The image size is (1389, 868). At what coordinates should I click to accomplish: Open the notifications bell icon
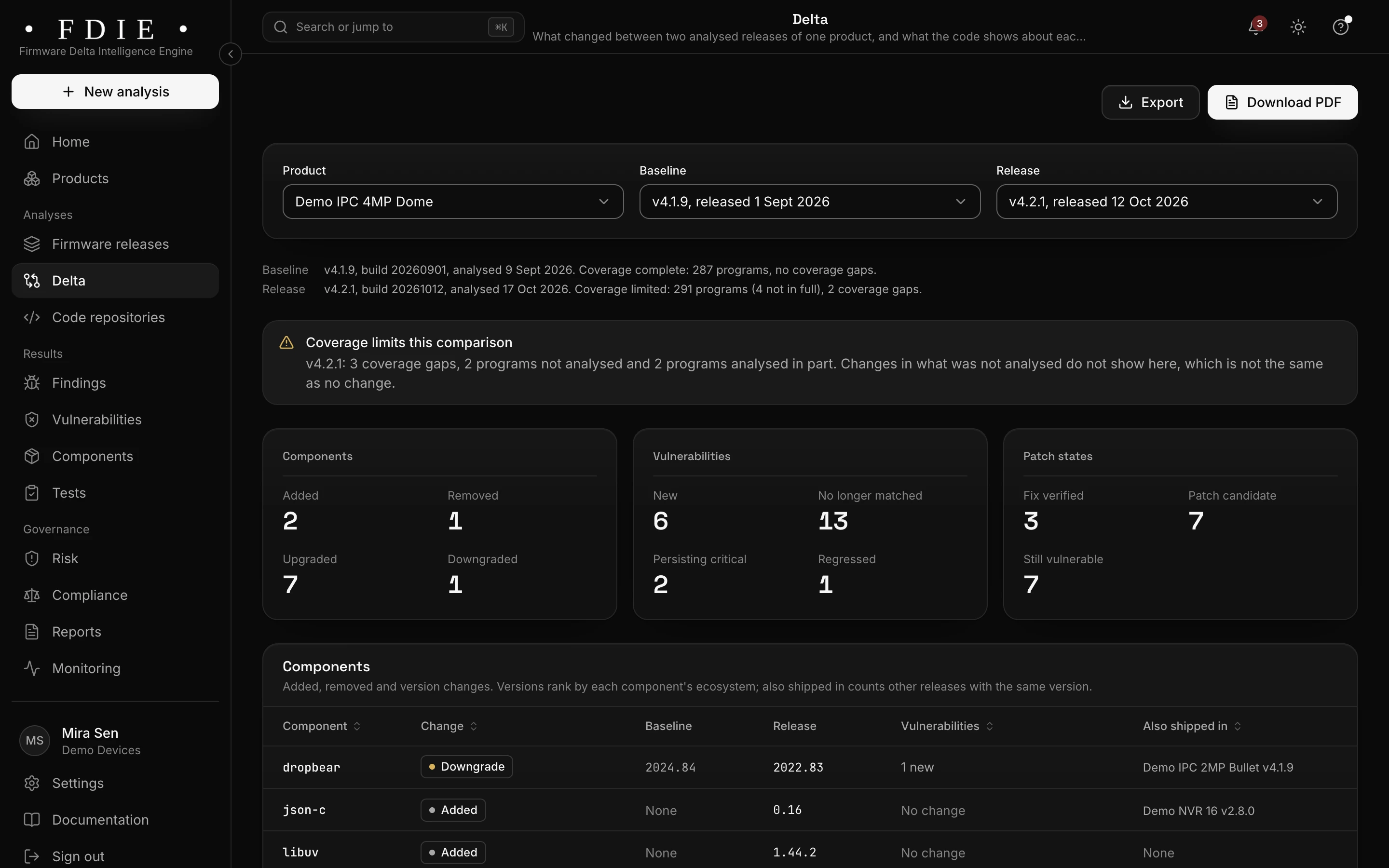tap(1256, 27)
